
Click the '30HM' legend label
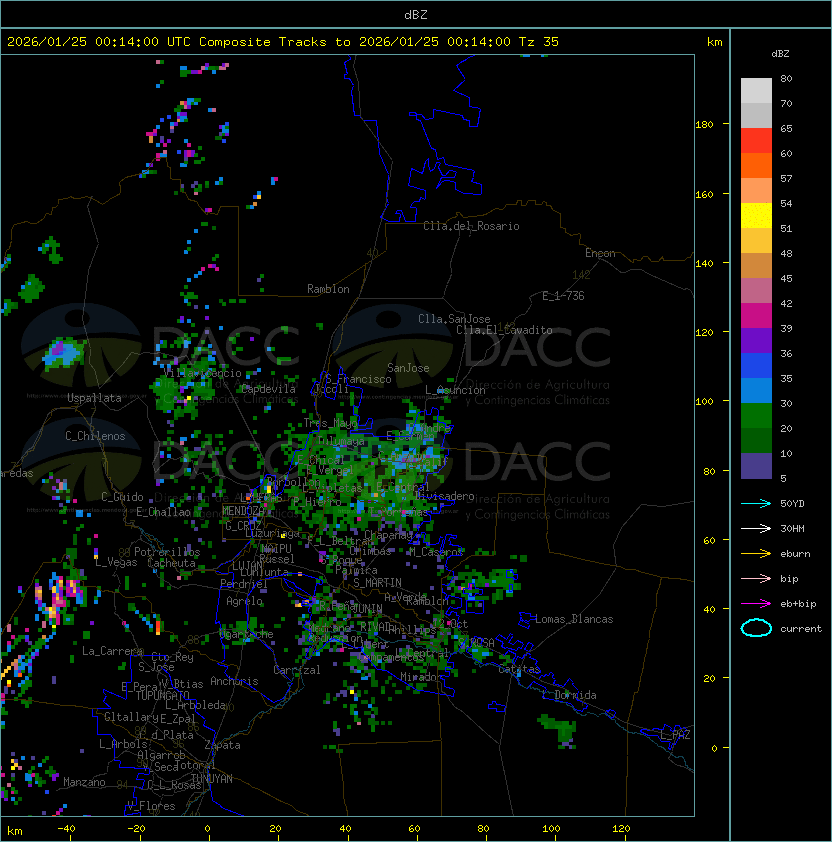coord(792,528)
